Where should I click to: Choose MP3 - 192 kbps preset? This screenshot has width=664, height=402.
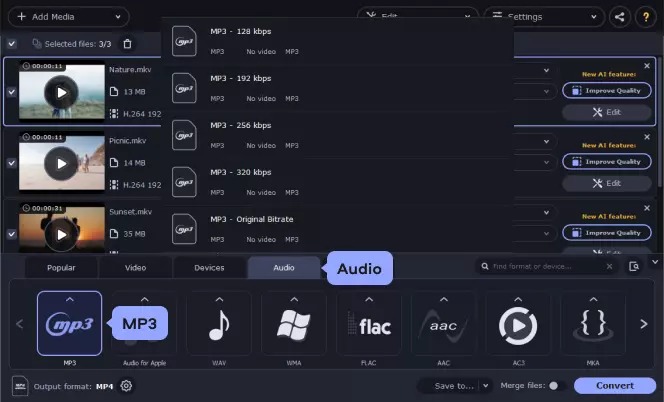[x=338, y=88]
